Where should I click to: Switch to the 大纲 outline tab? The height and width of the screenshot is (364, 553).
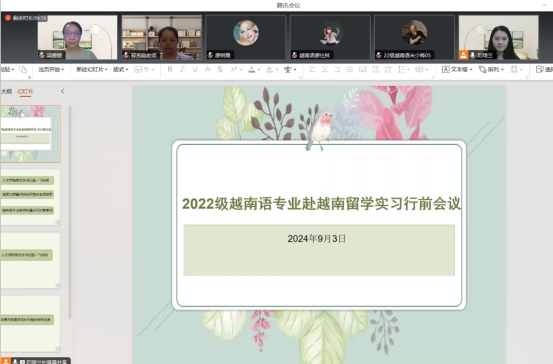(x=6, y=91)
